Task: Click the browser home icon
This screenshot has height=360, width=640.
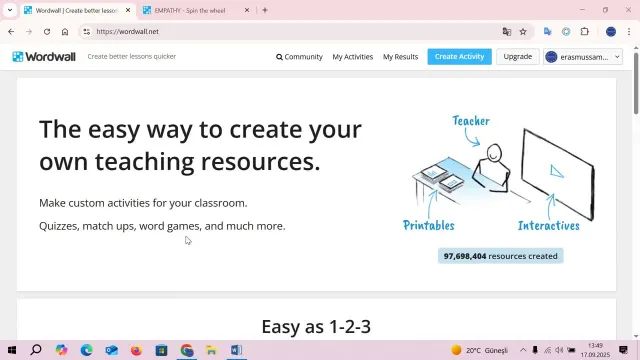Action: tap(65, 31)
